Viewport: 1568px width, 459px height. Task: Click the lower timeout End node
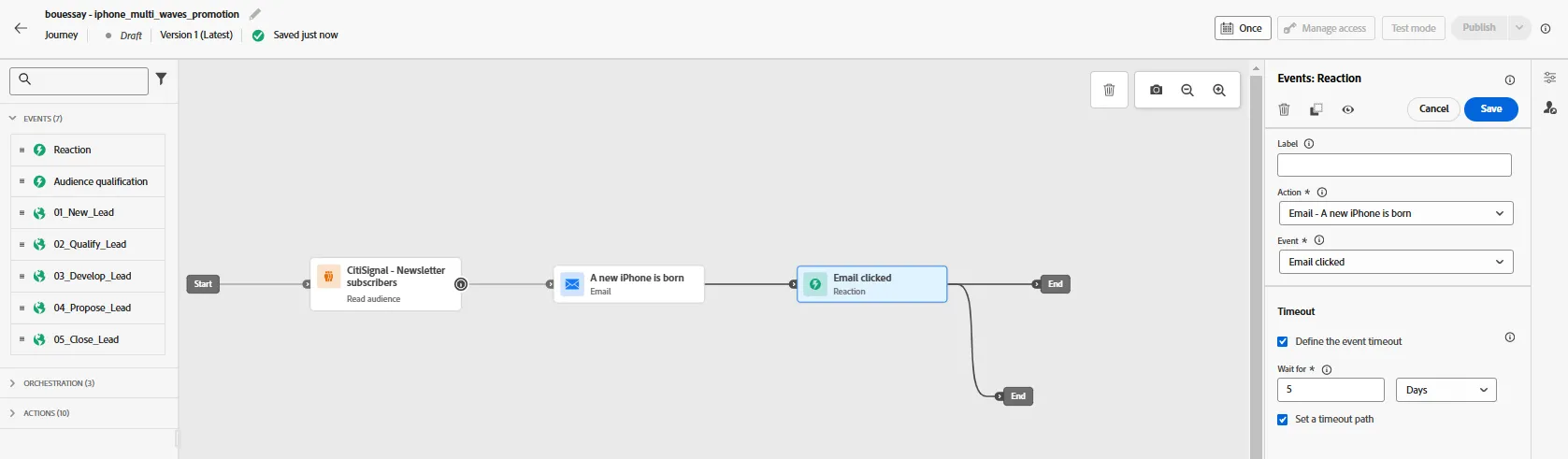1017,396
